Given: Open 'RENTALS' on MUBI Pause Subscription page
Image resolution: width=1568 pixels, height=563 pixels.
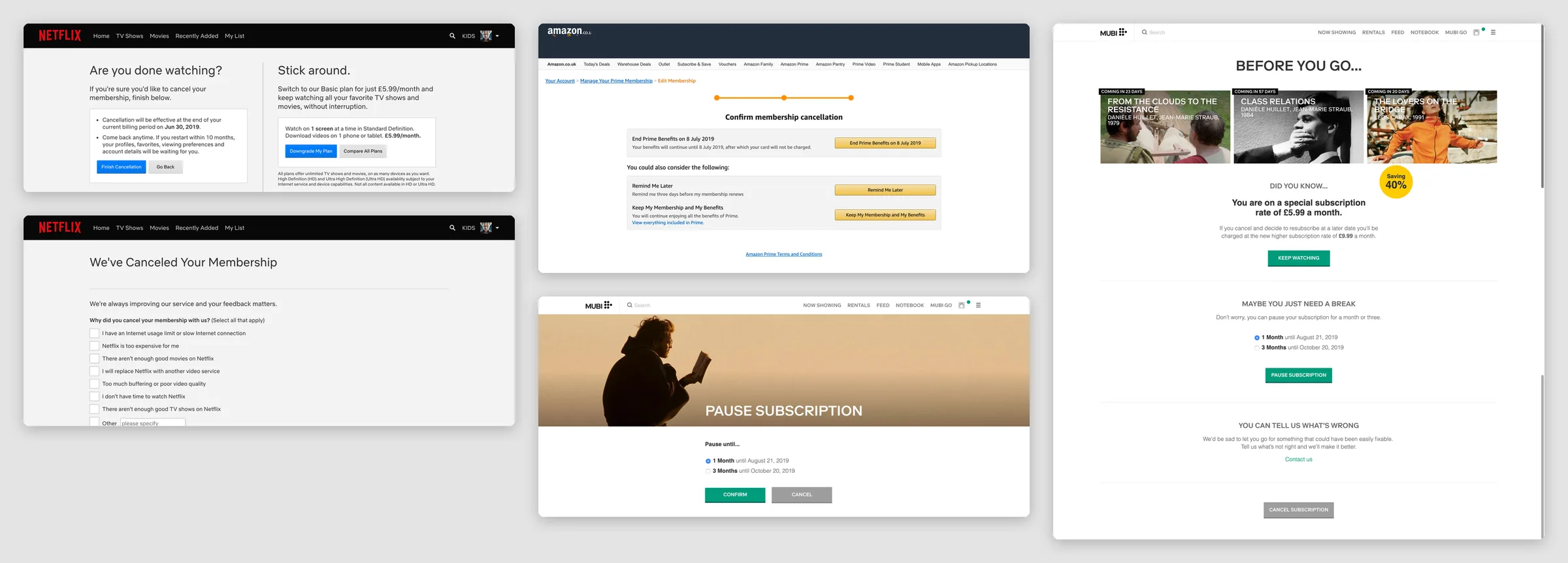Looking at the screenshot, I should pos(858,305).
